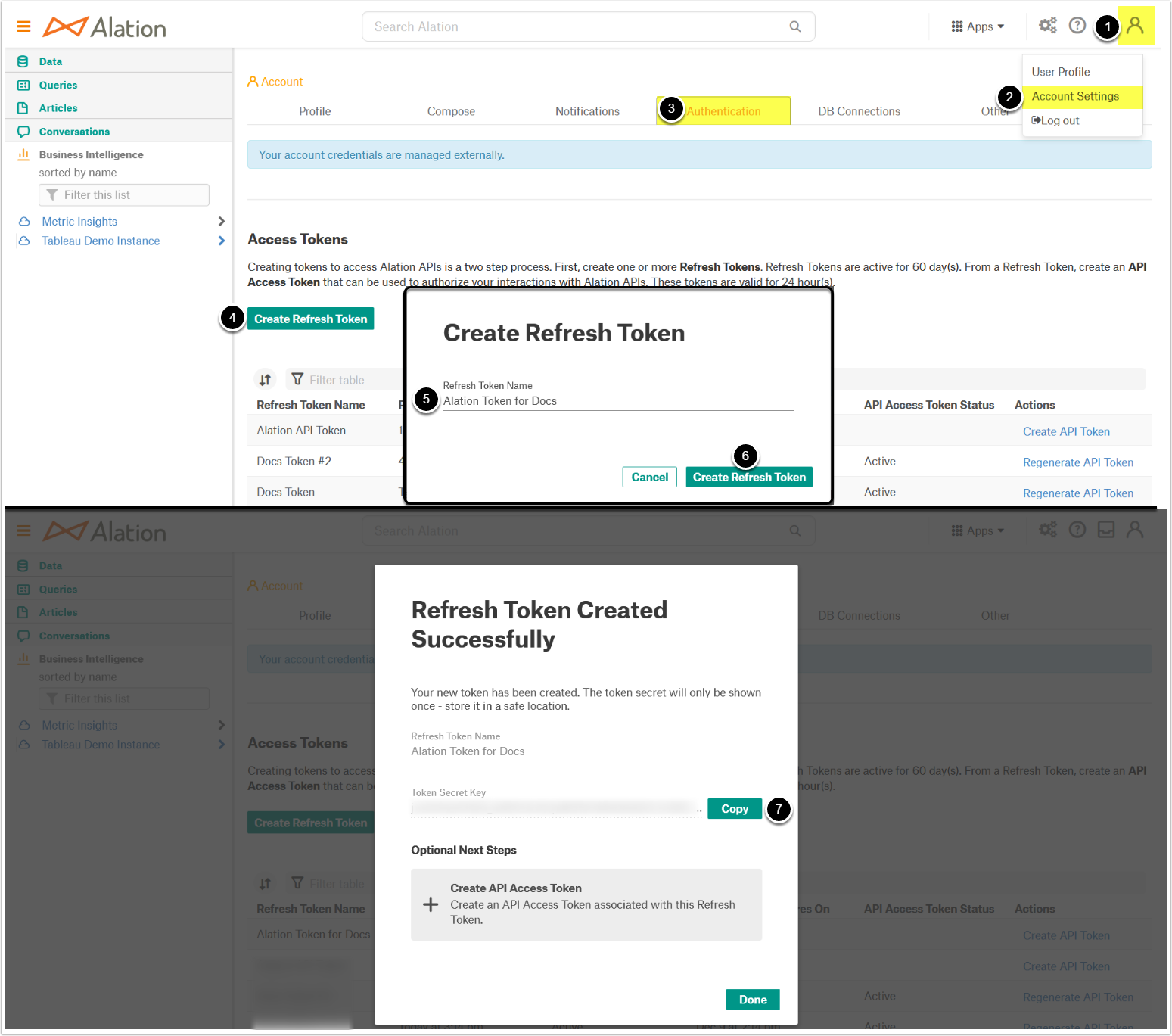Focus the Search Alation box in the upper screenshot
This screenshot has height=1036, width=1172.
[589, 26]
